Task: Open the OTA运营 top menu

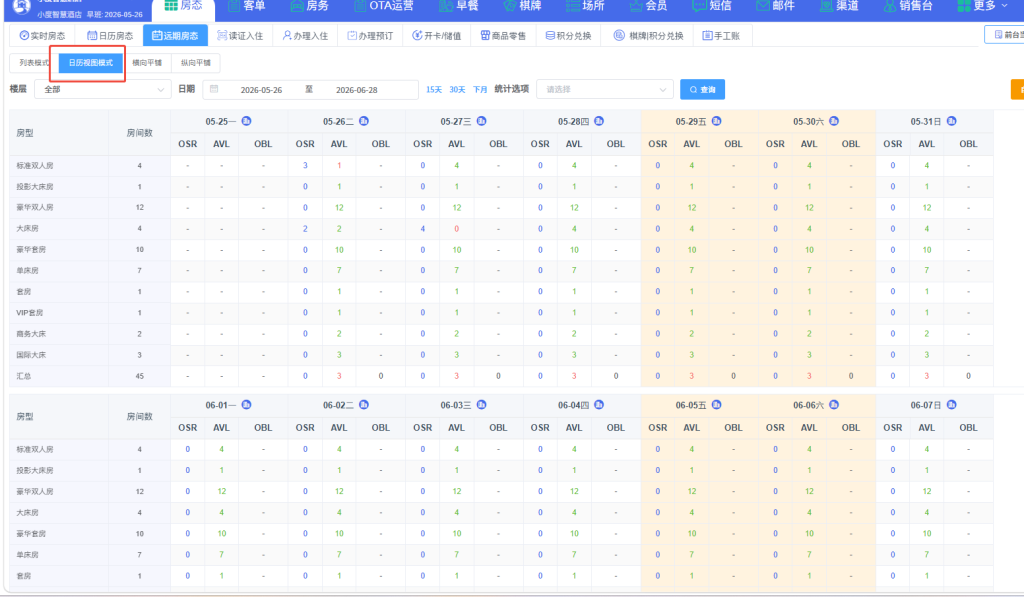Action: (384, 6)
